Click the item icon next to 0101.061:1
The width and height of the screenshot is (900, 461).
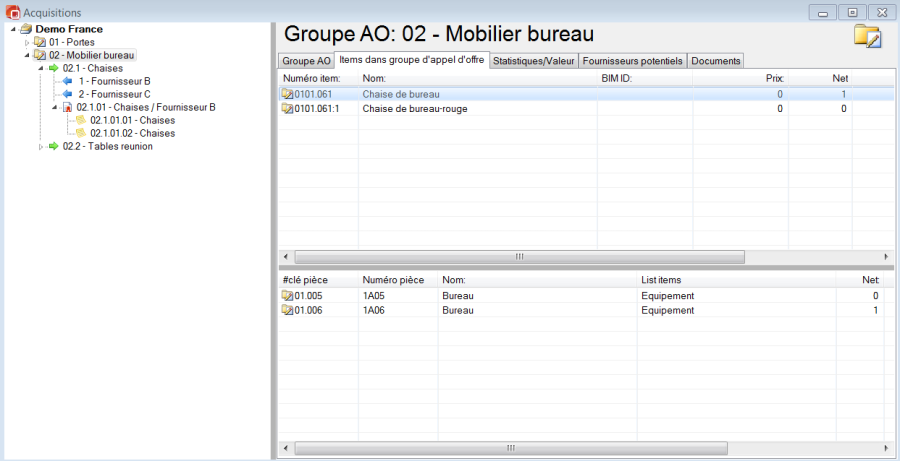click(288, 108)
